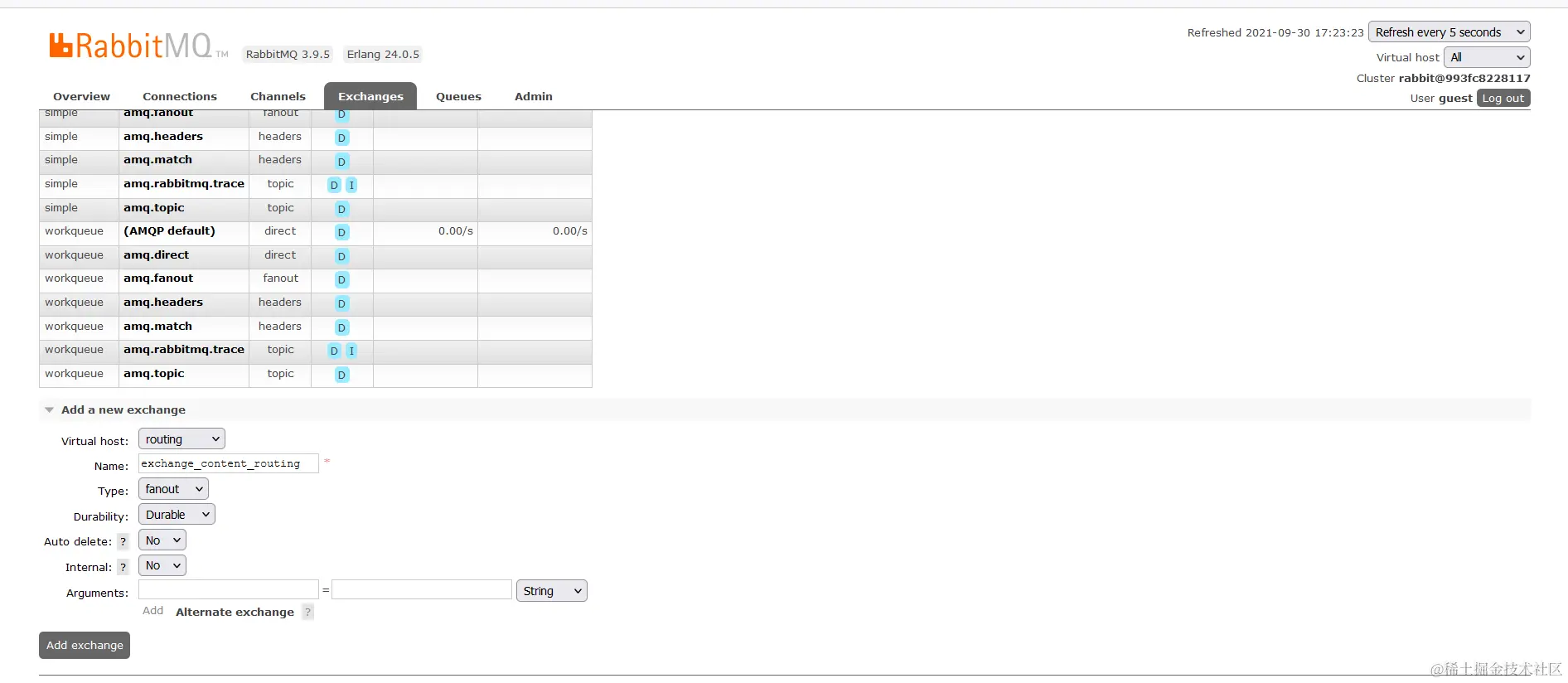This screenshot has width=1568, height=683.
Task: Click the I badge in workqueue amq.rabbitmq.trace row
Action: pyautogui.click(x=351, y=351)
